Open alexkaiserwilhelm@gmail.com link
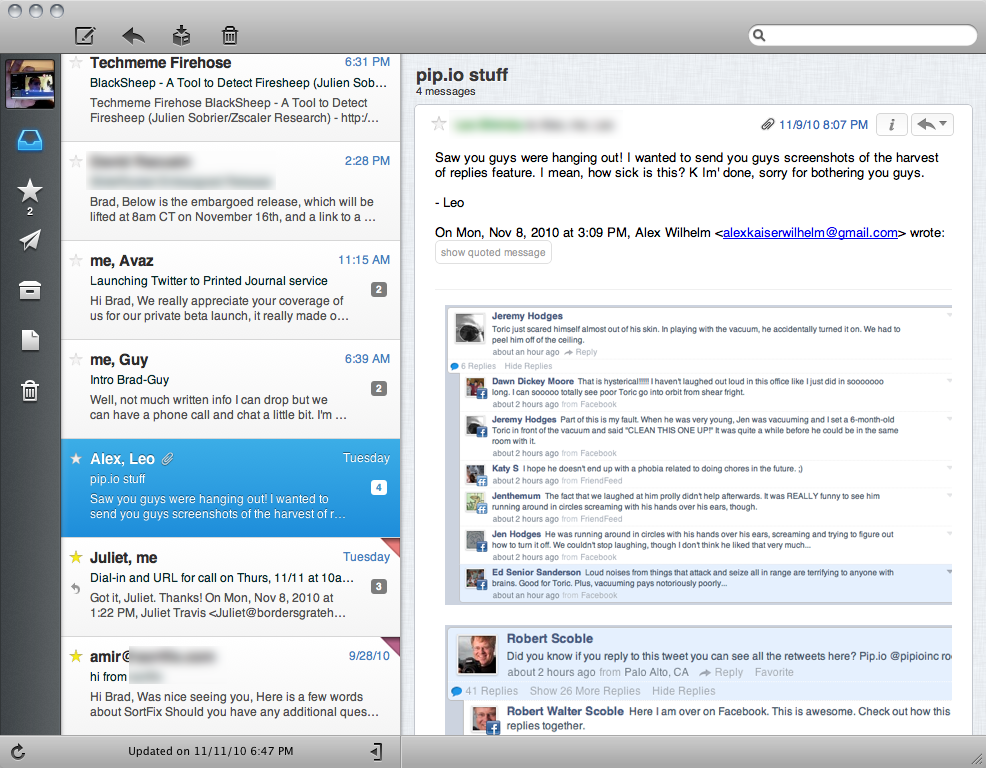The height and width of the screenshot is (768, 986). tap(810, 233)
